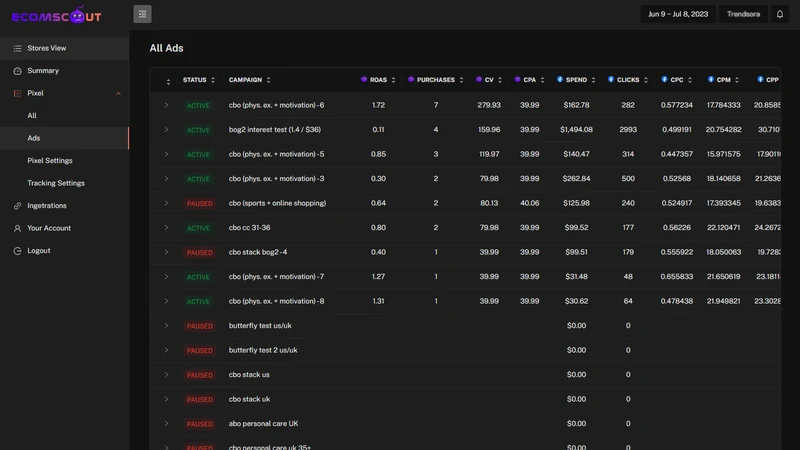Click the purple icon beside CV header
Viewport: 800px width, 450px height.
point(479,80)
